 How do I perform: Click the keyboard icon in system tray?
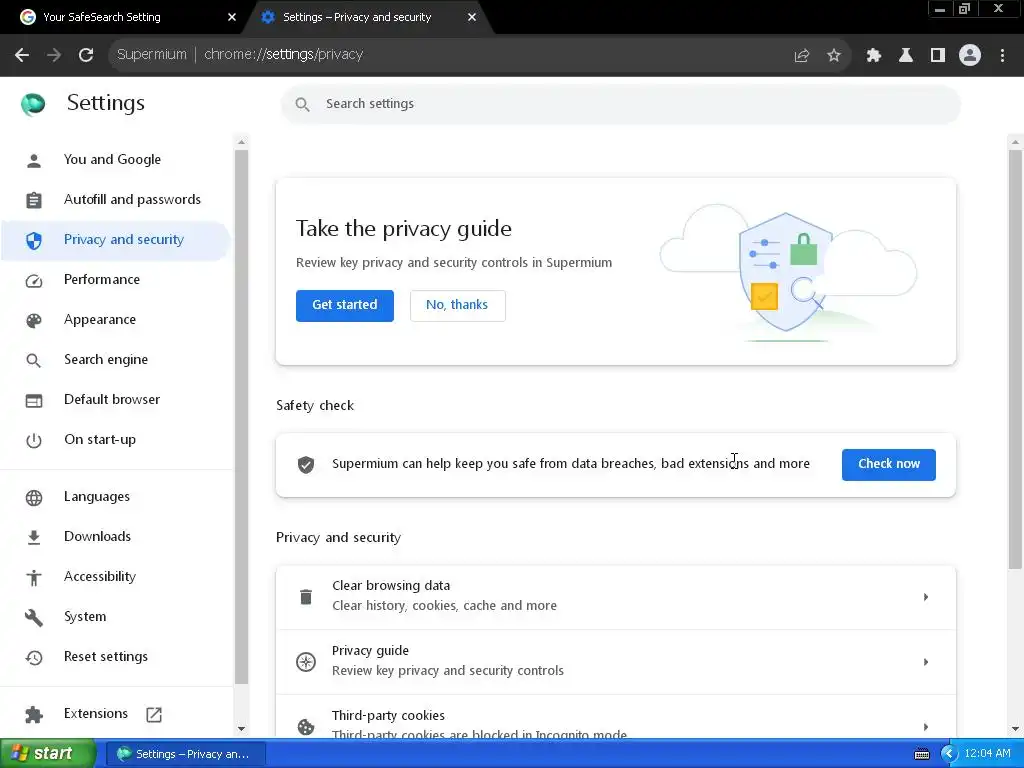tap(921, 754)
